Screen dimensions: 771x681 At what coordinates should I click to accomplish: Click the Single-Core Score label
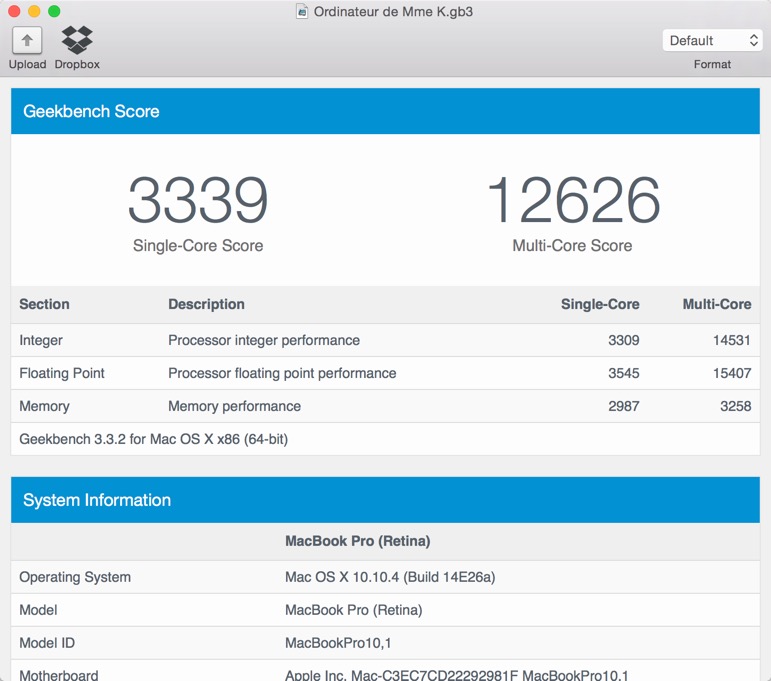click(x=198, y=245)
